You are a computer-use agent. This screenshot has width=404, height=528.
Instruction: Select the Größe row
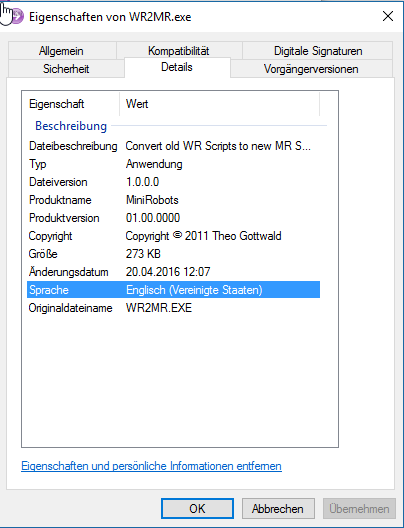[x=173, y=254]
